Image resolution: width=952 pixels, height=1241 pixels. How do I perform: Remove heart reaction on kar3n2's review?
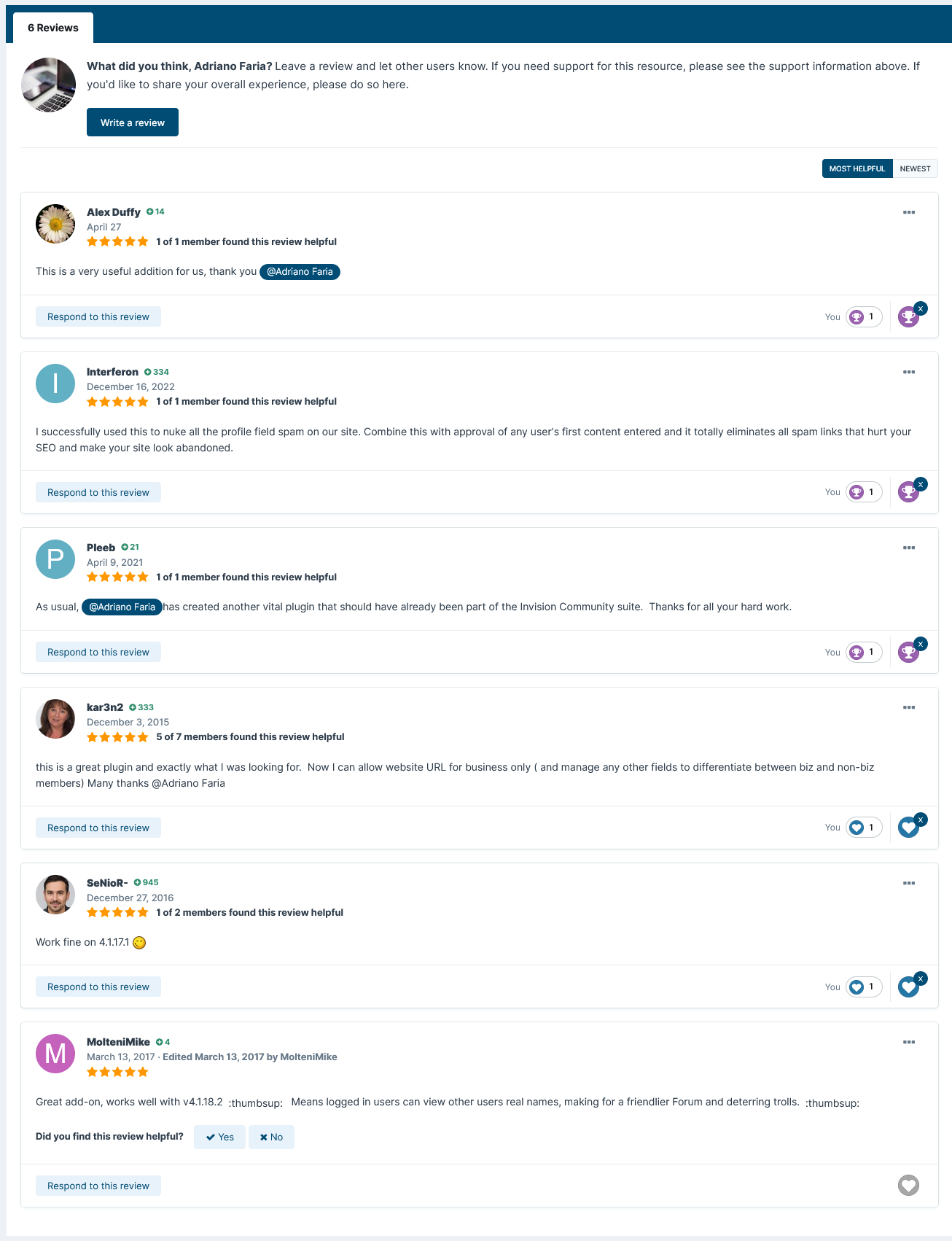[x=921, y=820]
